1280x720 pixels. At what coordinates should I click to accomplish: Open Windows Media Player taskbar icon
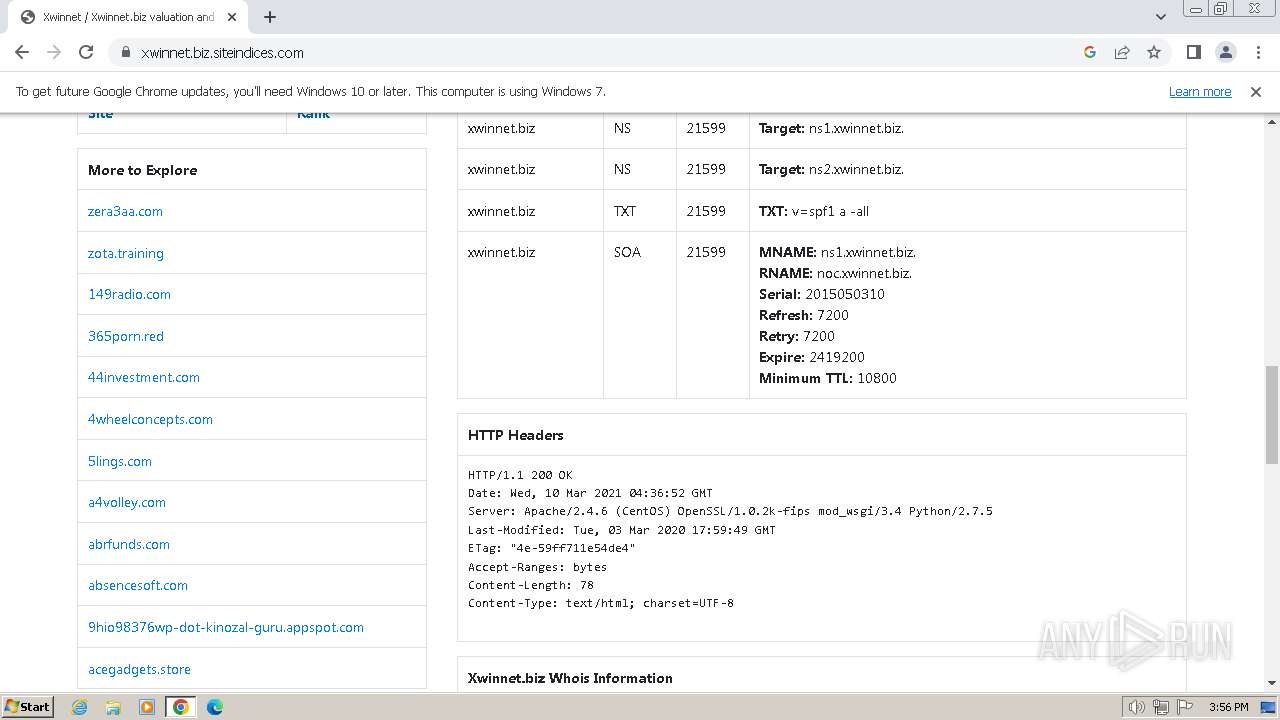(x=147, y=707)
